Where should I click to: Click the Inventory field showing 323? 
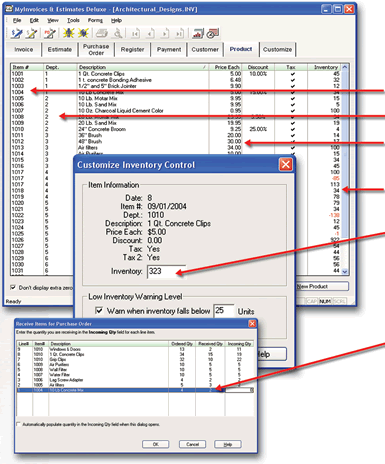pyautogui.click(x=165, y=271)
